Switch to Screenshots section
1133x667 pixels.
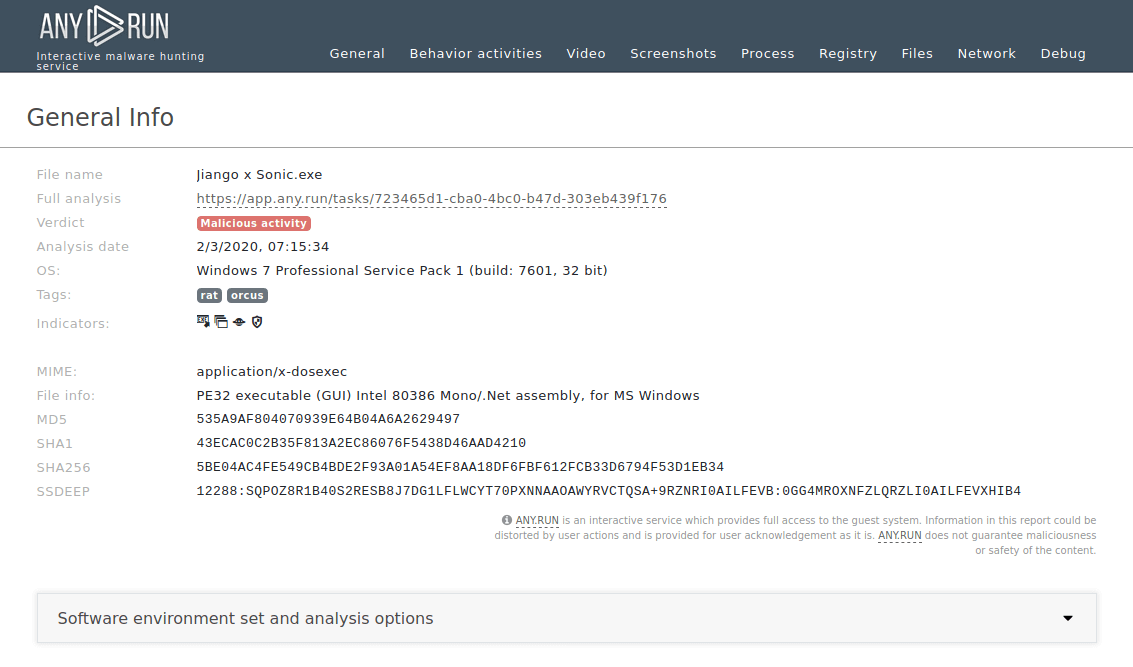673,54
